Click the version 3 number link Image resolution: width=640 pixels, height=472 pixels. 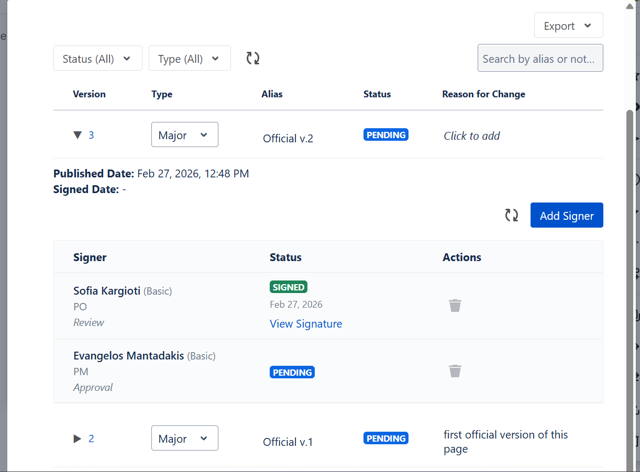click(x=91, y=135)
